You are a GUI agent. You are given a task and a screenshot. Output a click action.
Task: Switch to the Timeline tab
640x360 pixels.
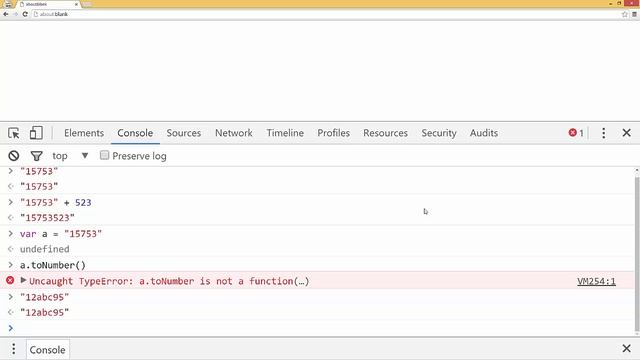[x=285, y=133]
